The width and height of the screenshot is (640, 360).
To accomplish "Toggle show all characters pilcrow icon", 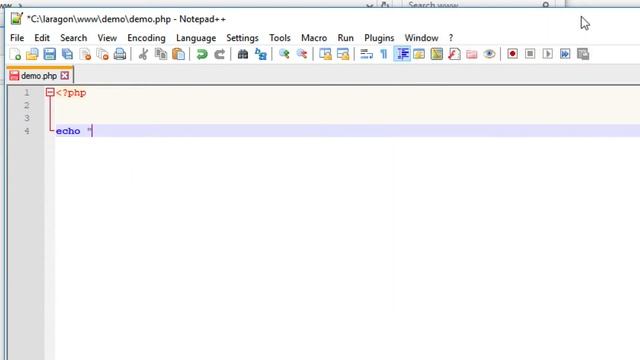I will pyautogui.click(x=384, y=54).
